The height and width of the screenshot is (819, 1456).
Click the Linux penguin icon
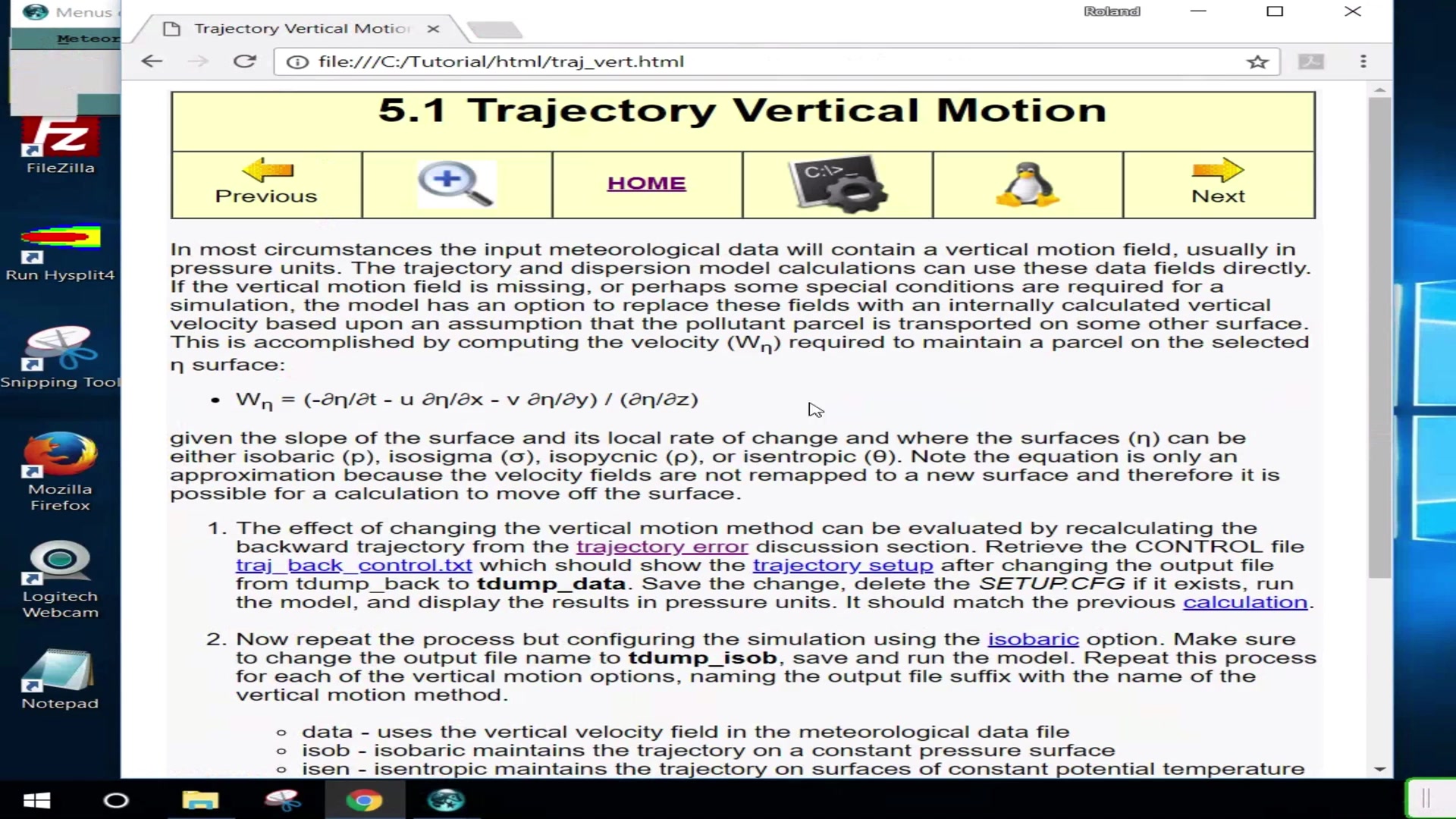(1028, 184)
